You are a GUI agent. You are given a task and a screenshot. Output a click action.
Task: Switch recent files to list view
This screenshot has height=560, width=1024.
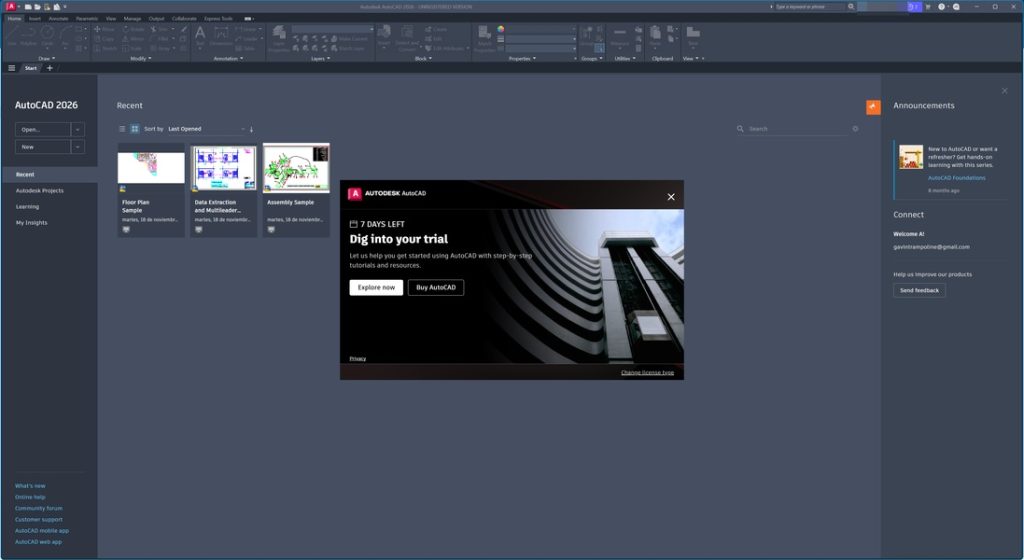point(122,129)
